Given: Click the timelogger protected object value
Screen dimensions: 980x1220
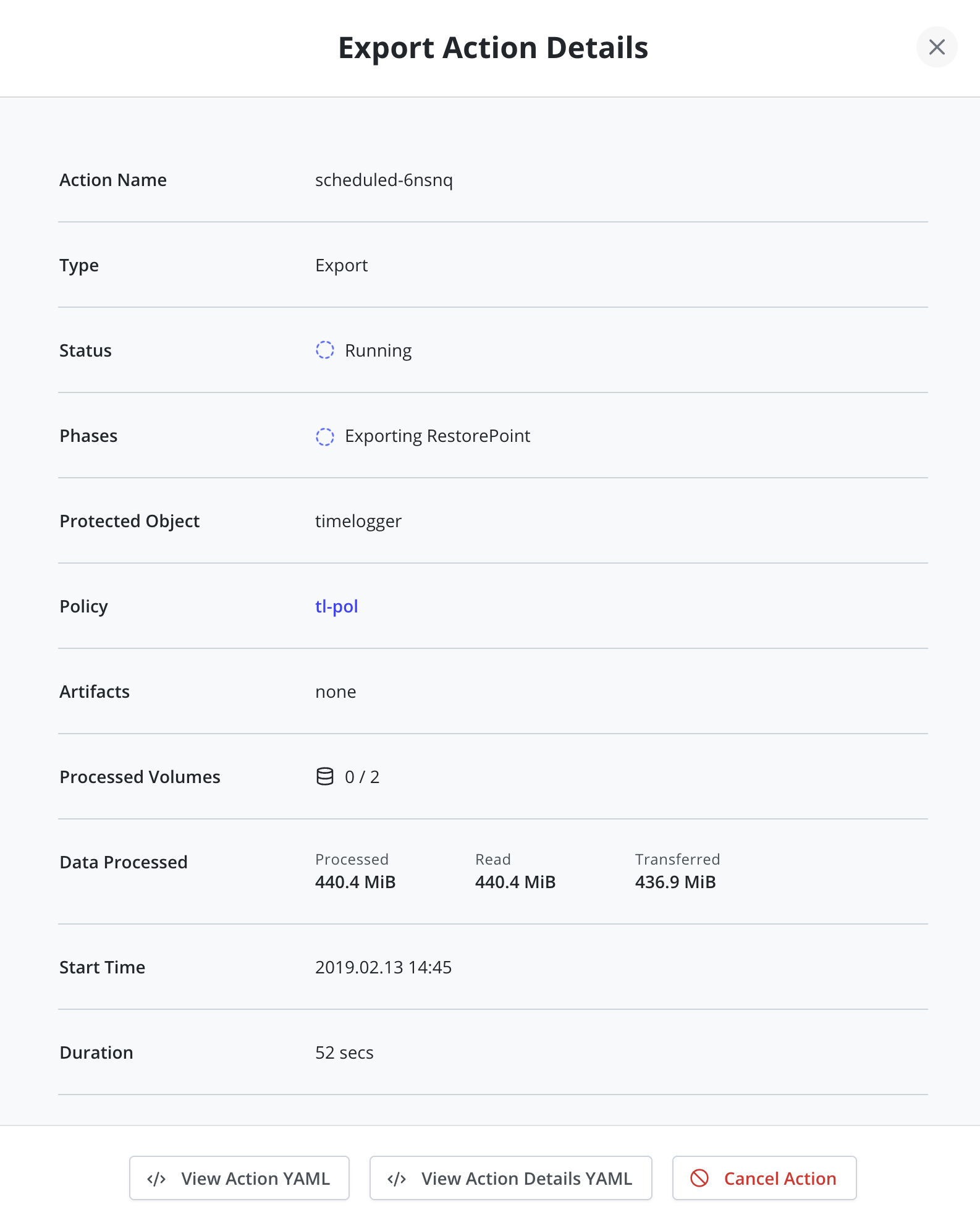Looking at the screenshot, I should pyautogui.click(x=358, y=521).
